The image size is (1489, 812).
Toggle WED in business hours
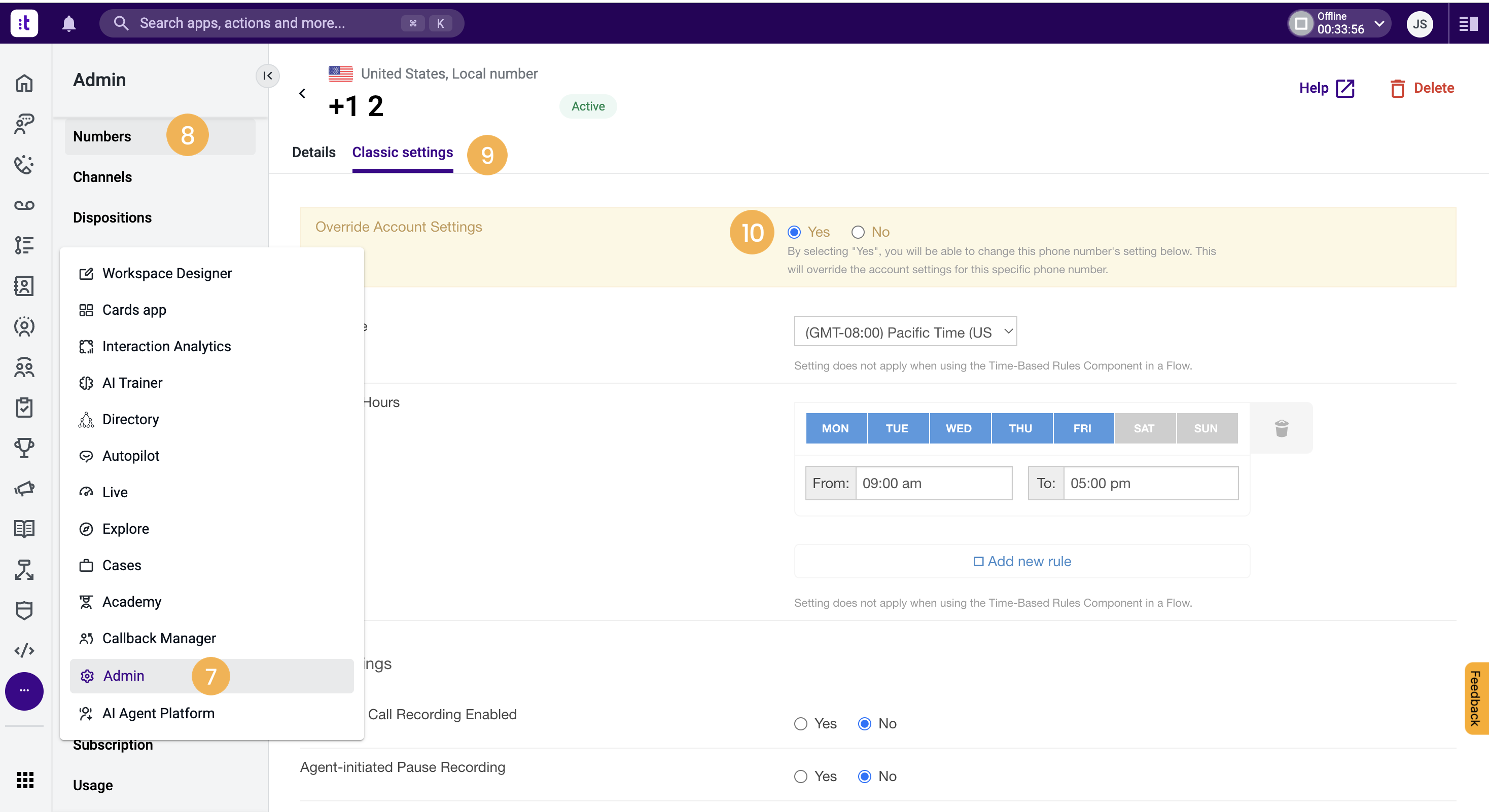[959, 428]
